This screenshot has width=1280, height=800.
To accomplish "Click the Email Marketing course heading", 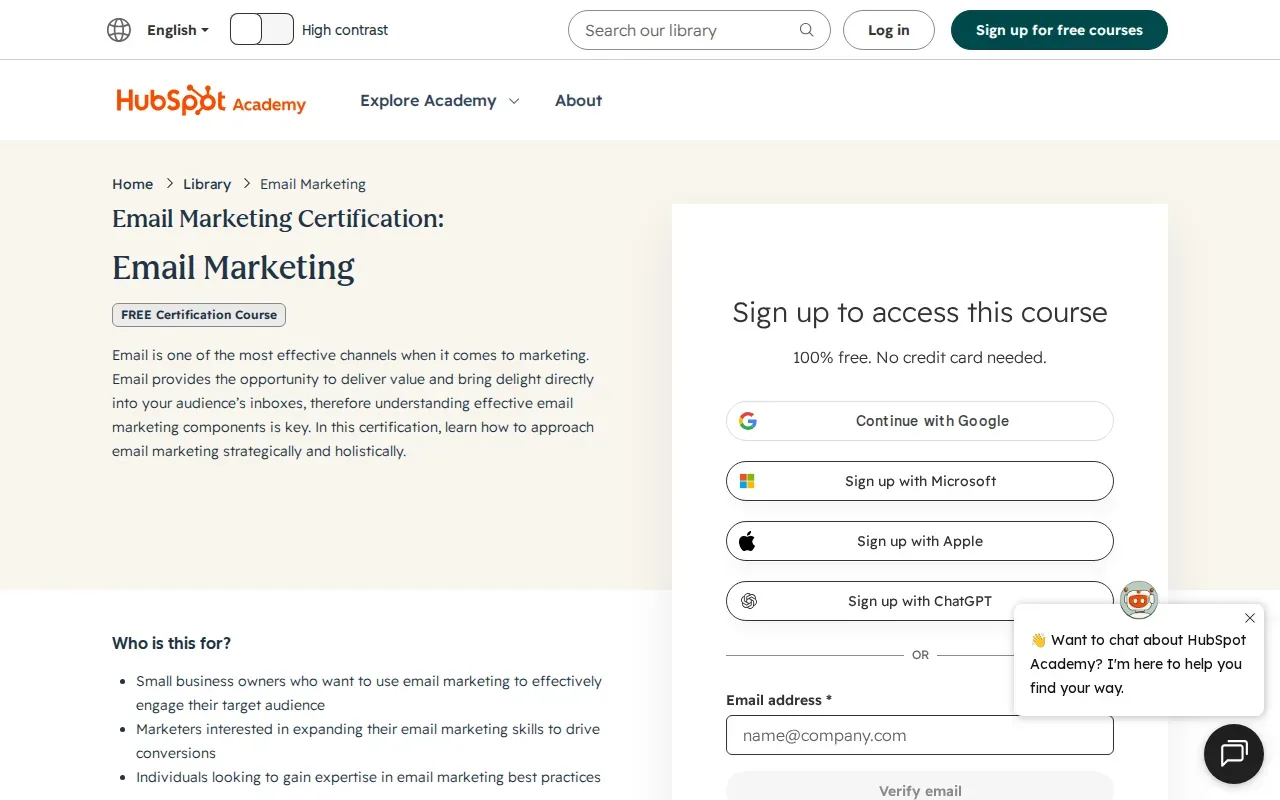I will click(x=233, y=268).
